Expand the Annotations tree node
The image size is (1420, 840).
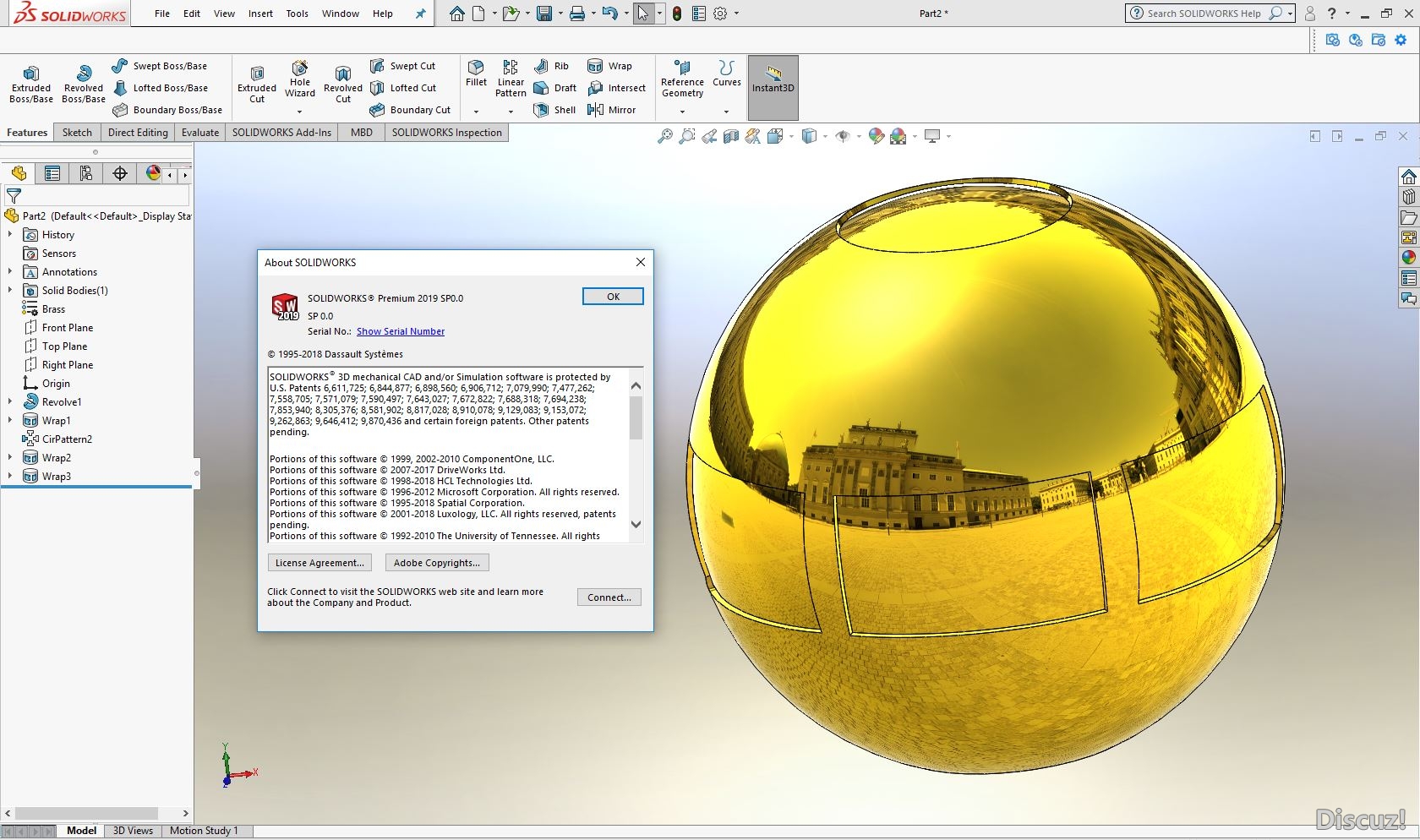point(10,272)
